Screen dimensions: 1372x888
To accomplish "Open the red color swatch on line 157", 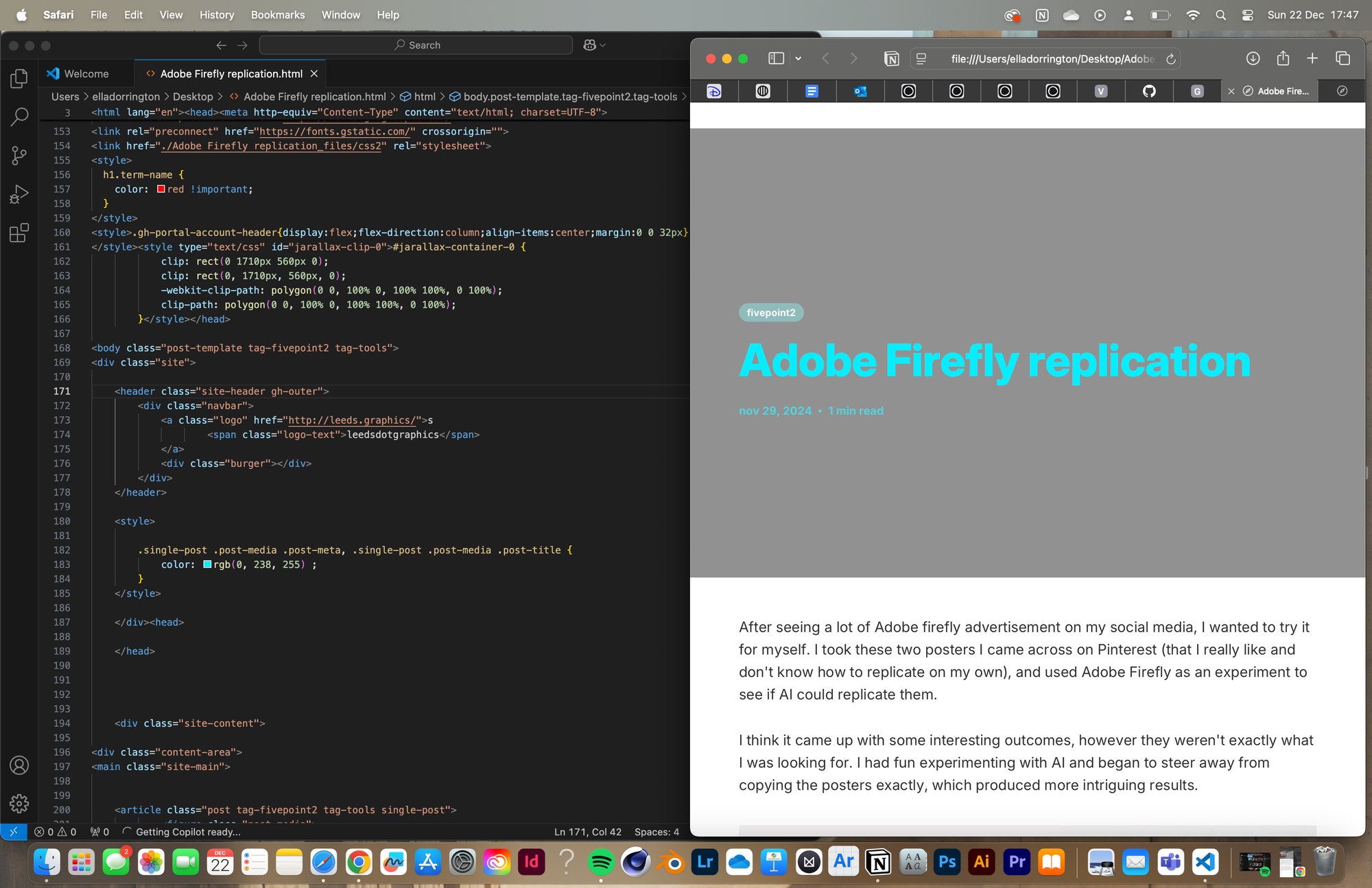I will point(161,189).
